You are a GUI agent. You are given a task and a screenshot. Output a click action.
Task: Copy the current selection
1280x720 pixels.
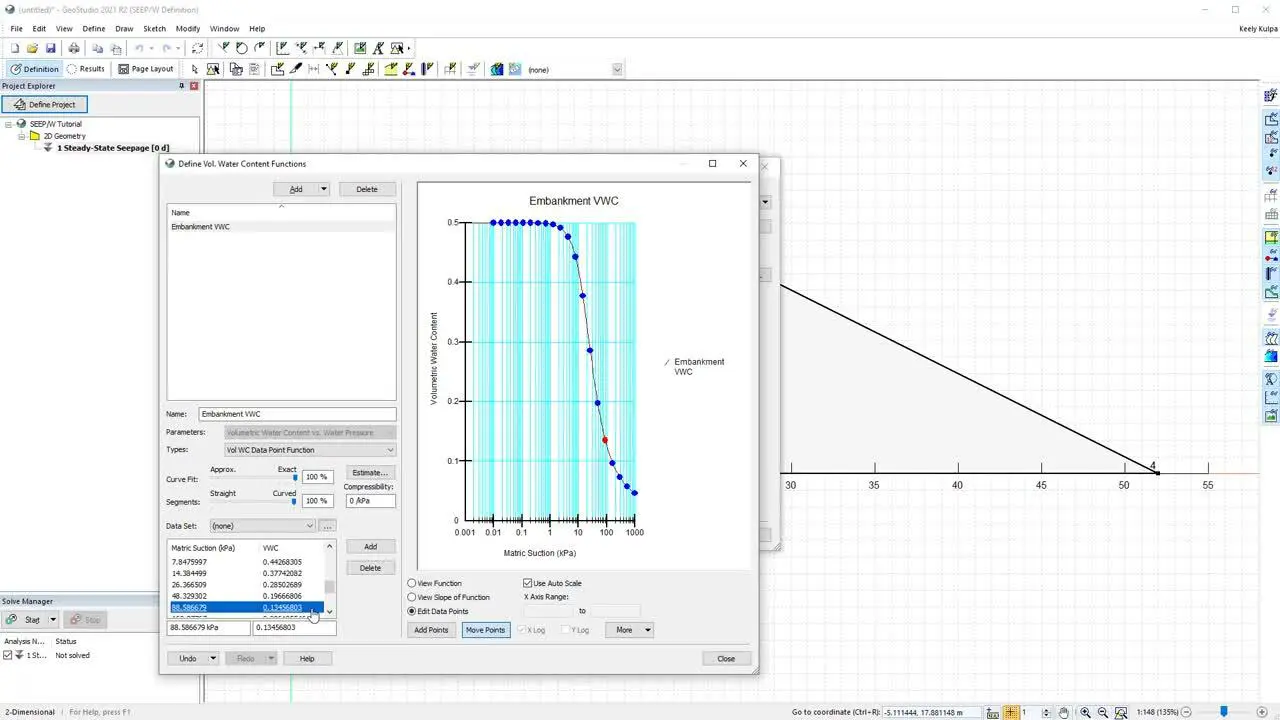coord(96,48)
